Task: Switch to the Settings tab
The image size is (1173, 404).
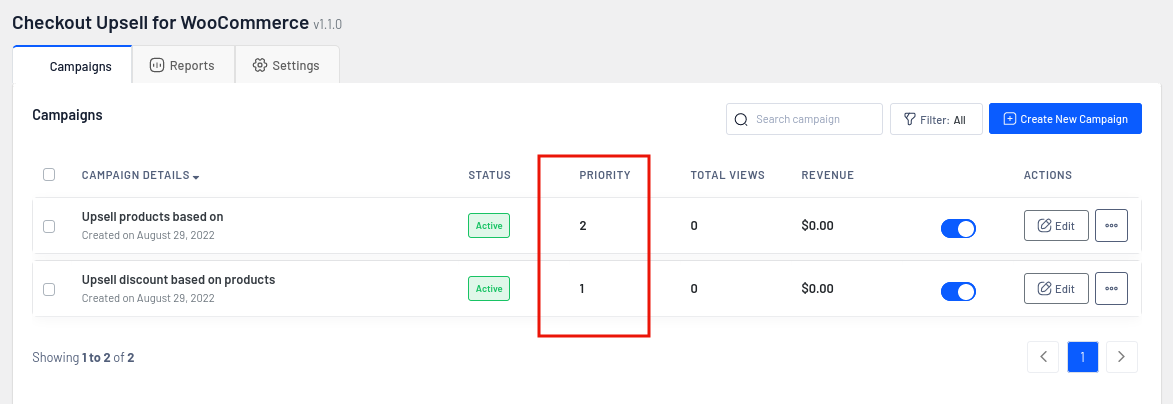Action: tap(287, 65)
